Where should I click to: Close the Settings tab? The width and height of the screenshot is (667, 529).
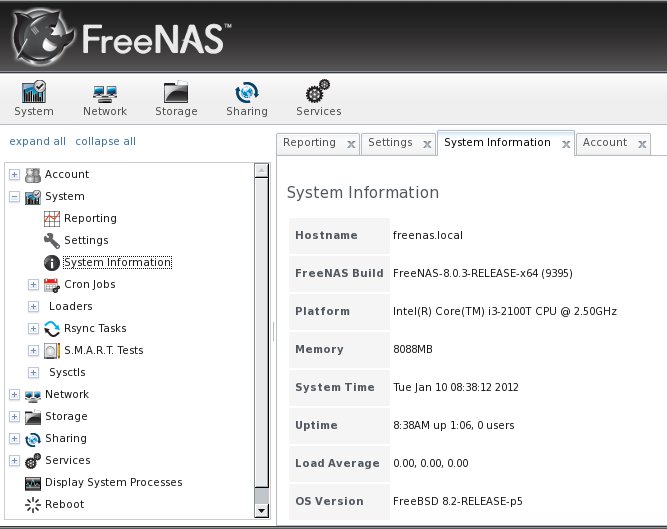pyautogui.click(x=428, y=145)
